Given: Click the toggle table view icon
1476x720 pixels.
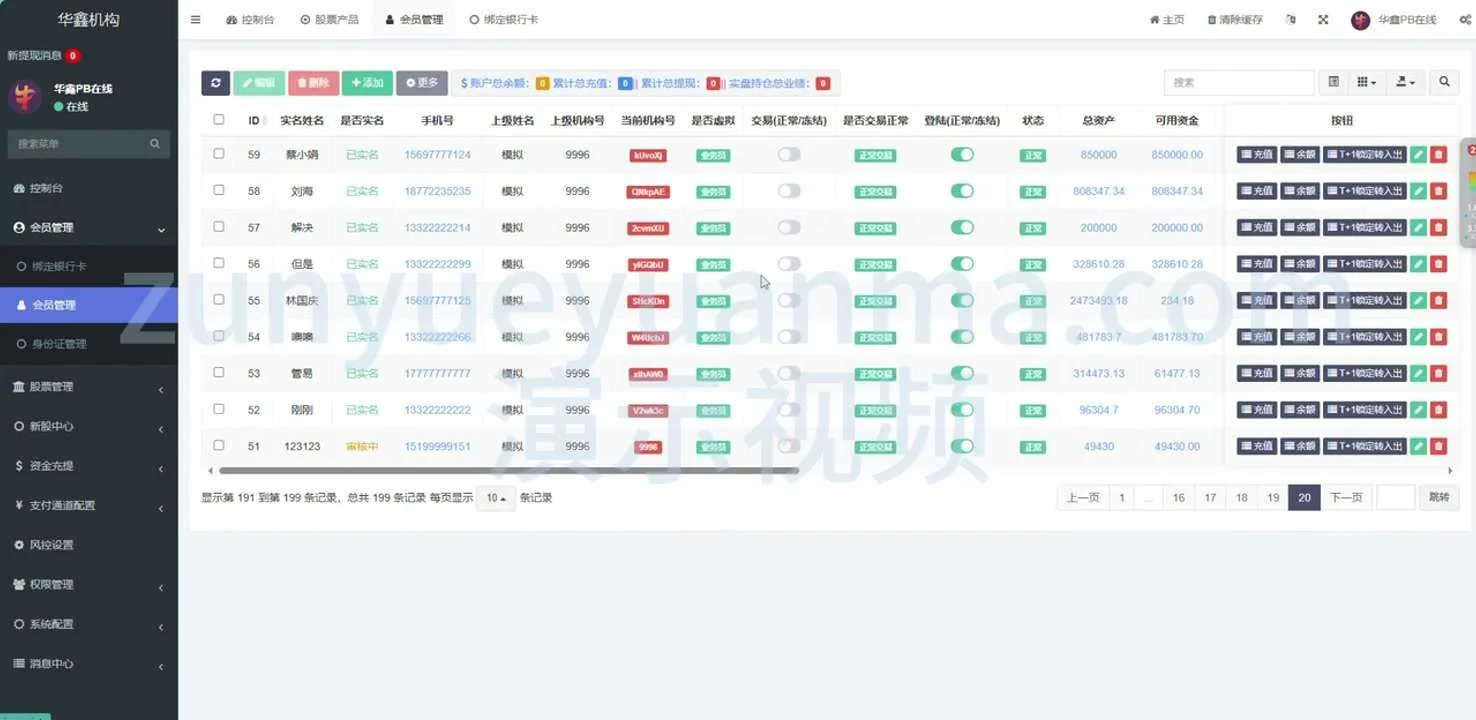Looking at the screenshot, I should click(1333, 83).
